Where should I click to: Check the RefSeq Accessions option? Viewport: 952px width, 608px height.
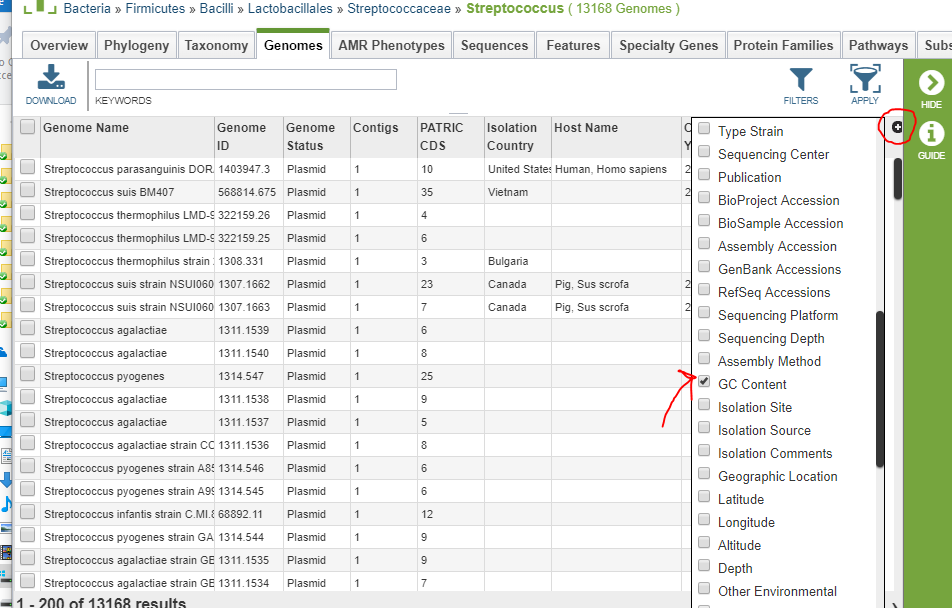point(704,289)
